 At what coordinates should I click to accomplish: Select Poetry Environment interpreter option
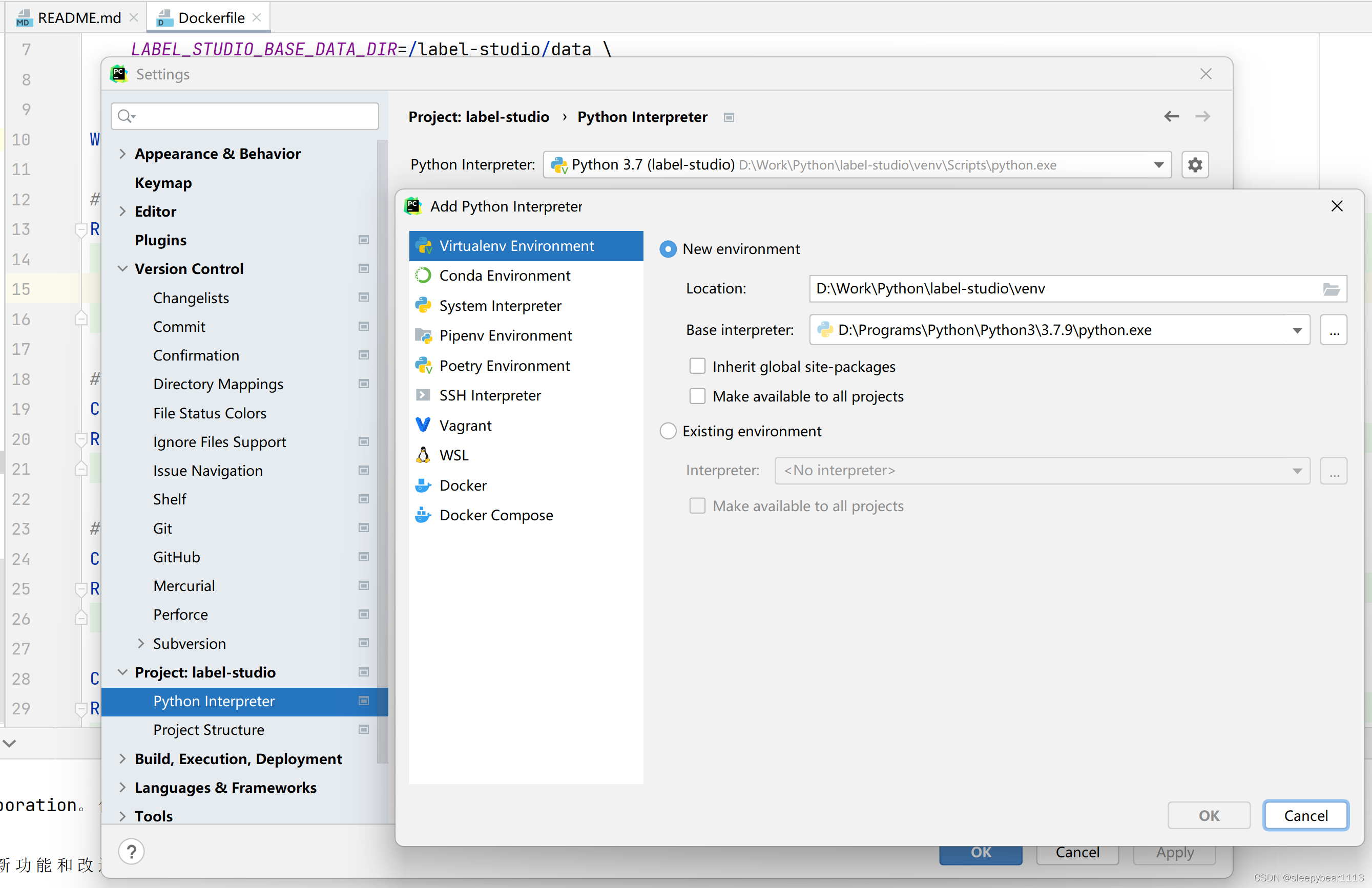click(x=505, y=365)
